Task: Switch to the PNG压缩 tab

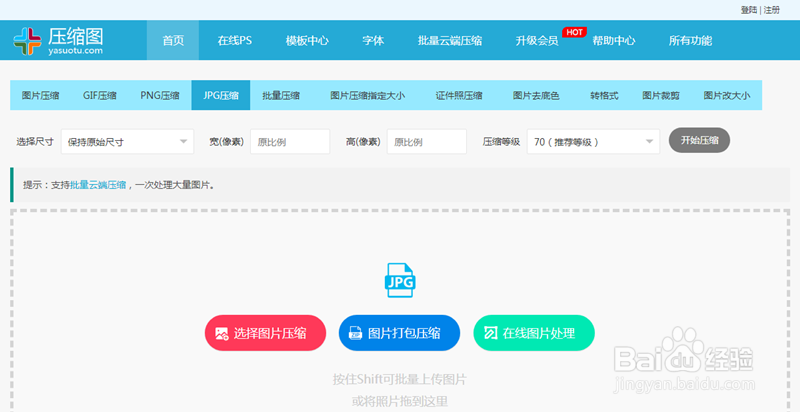Action: click(x=160, y=95)
